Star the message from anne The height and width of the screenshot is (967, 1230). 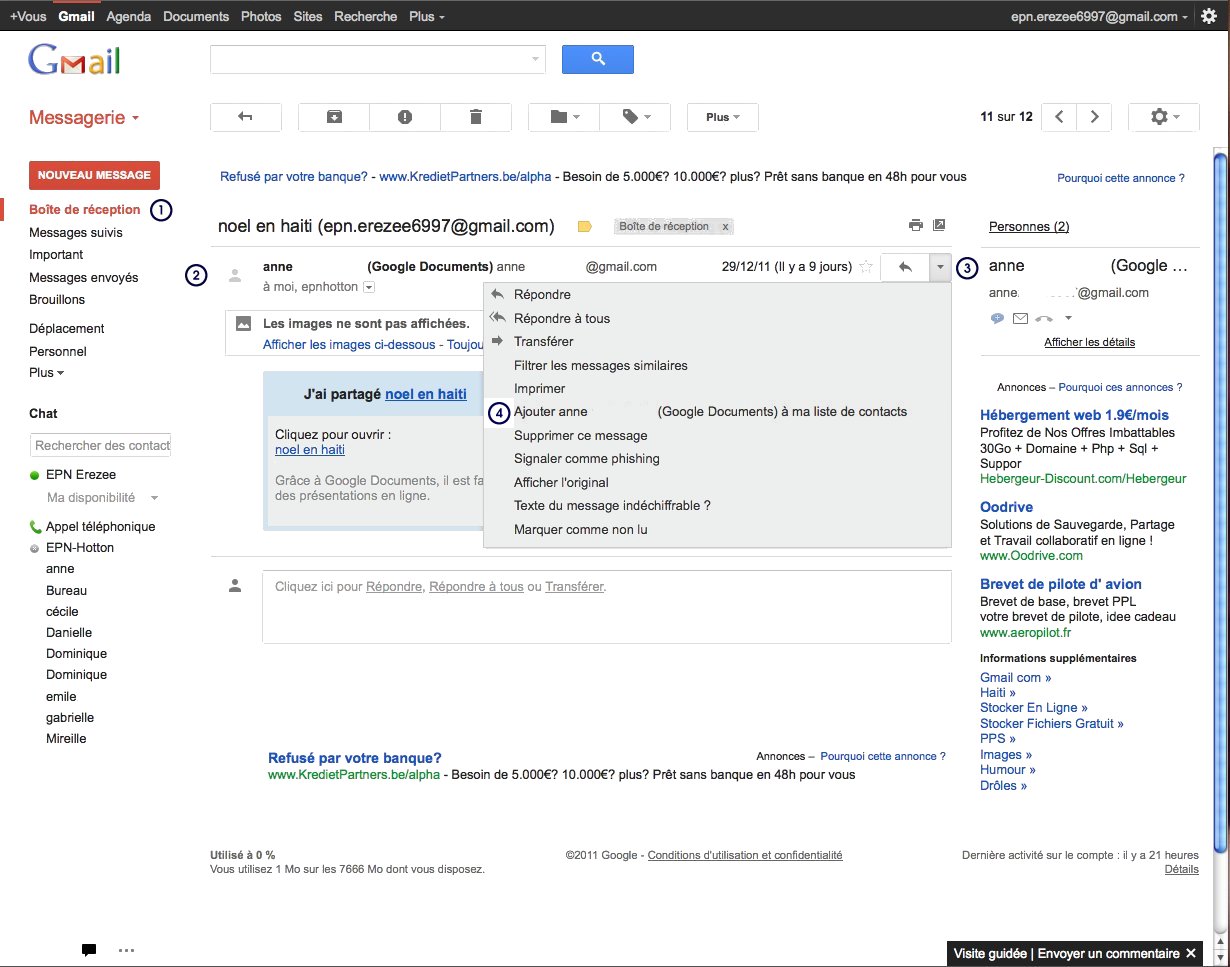pyautogui.click(x=866, y=267)
